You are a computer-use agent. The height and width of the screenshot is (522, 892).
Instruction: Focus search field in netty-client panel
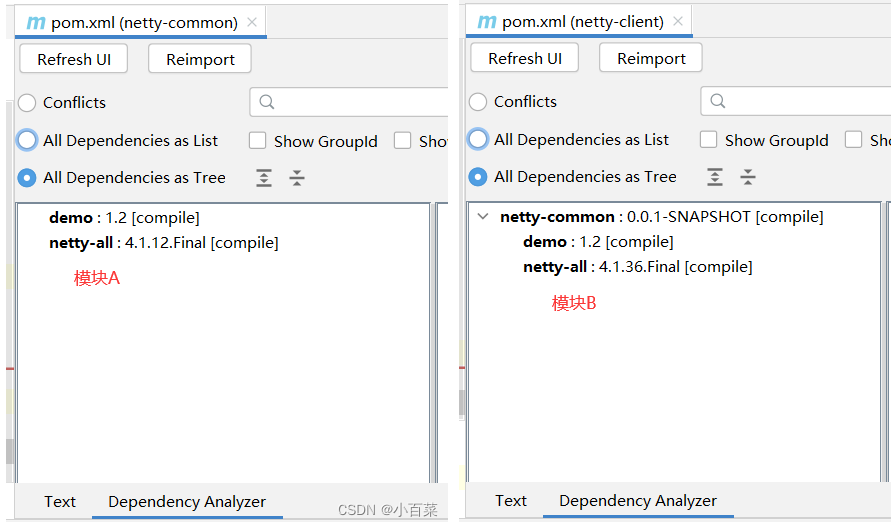click(796, 101)
